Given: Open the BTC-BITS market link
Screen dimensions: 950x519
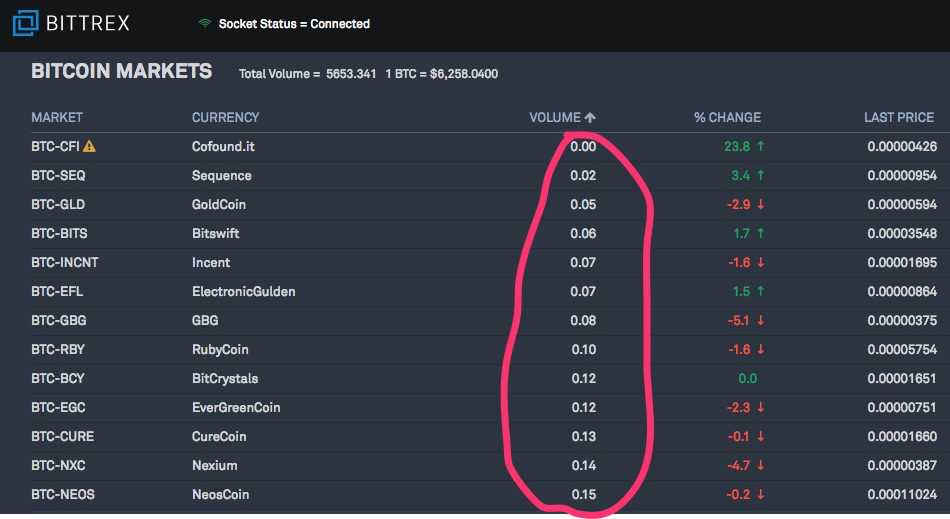Looking at the screenshot, I should (x=59, y=233).
